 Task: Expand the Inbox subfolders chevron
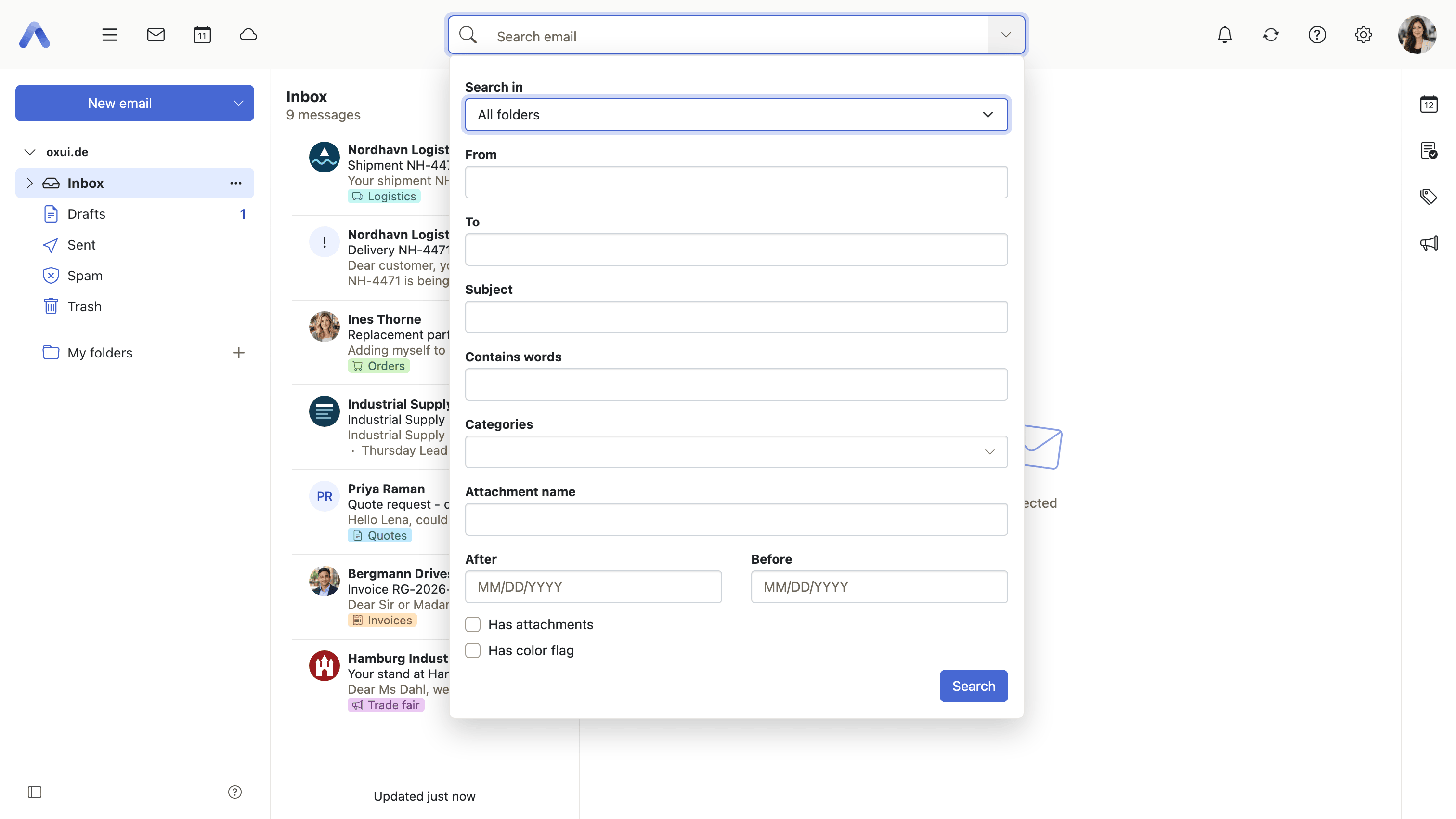click(29, 183)
